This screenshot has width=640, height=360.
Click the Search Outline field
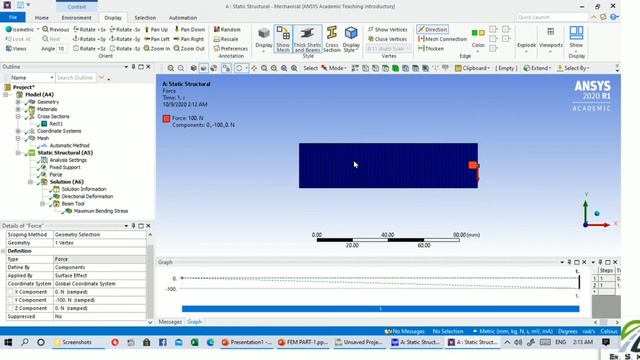point(76,78)
